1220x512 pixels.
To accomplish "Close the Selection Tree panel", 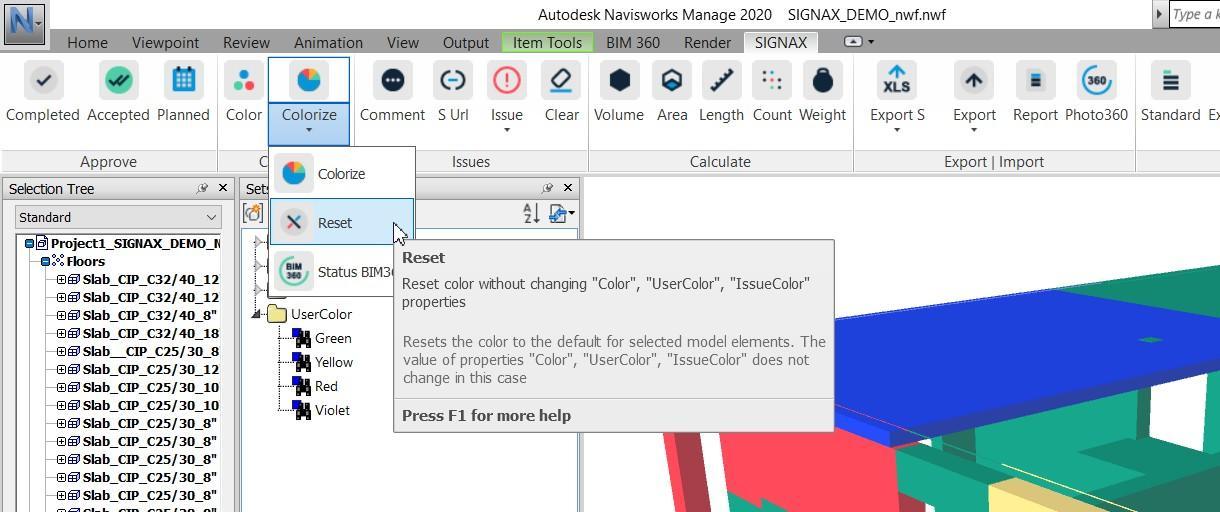I will [x=223, y=188].
